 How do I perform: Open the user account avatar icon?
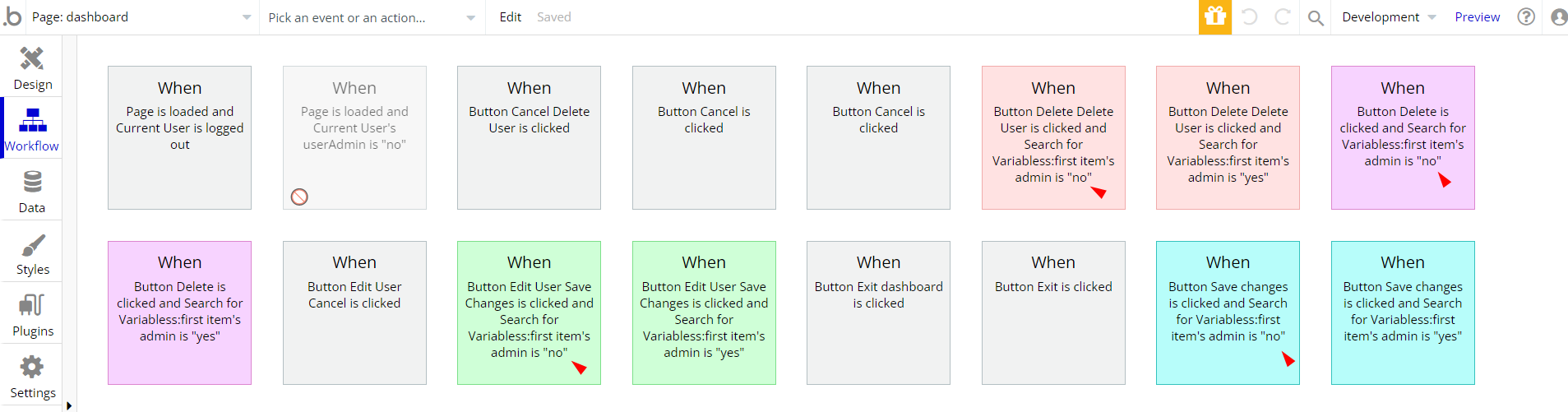(x=1558, y=16)
